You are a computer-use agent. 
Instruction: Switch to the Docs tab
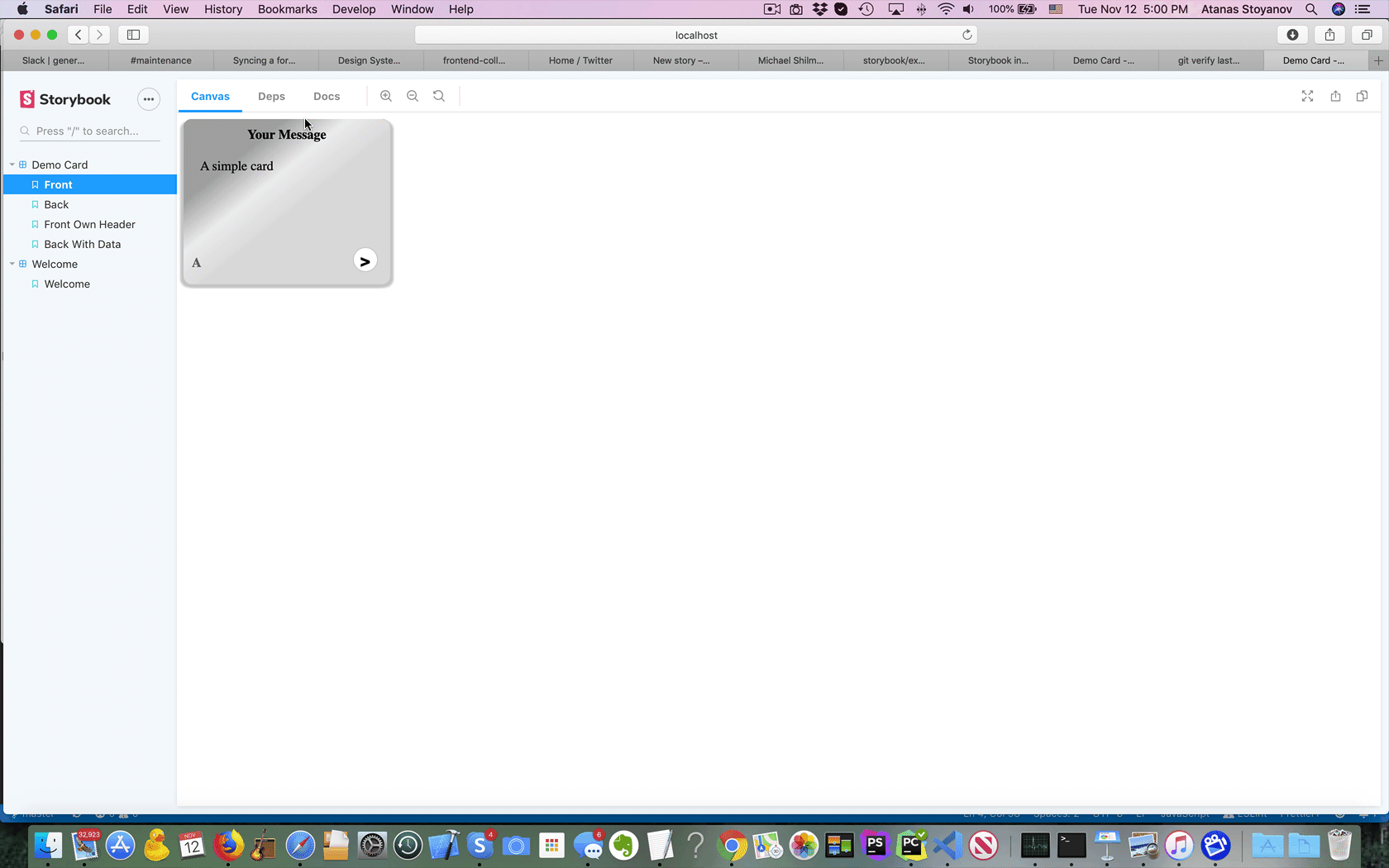coord(327,96)
